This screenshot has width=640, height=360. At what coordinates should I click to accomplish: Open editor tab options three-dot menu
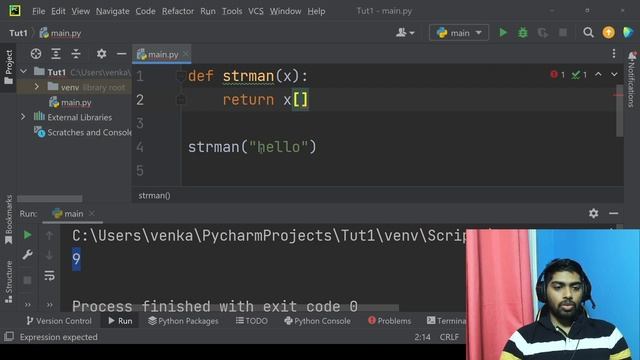coord(613,54)
